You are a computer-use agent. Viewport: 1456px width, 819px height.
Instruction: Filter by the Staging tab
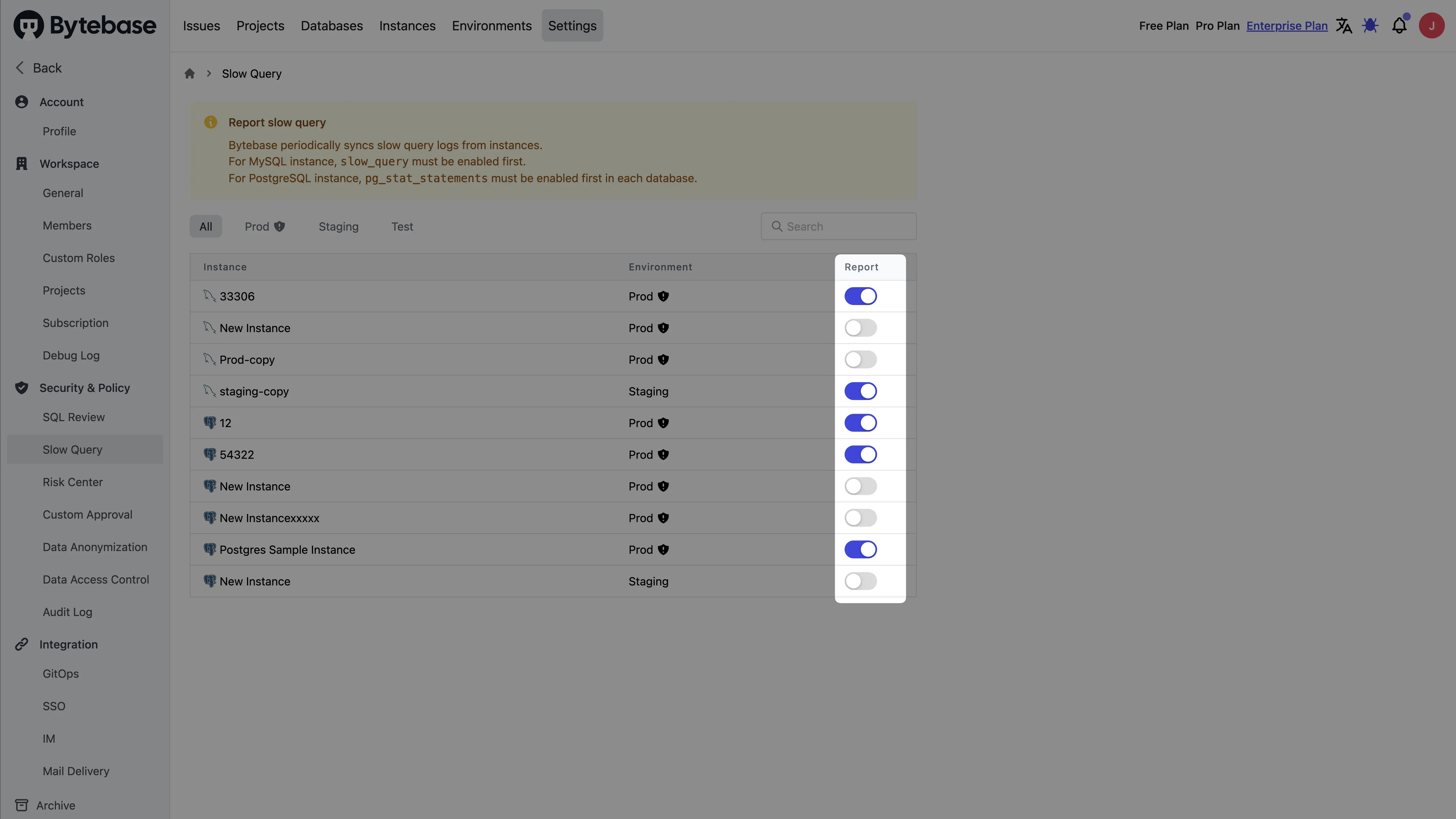[338, 226]
